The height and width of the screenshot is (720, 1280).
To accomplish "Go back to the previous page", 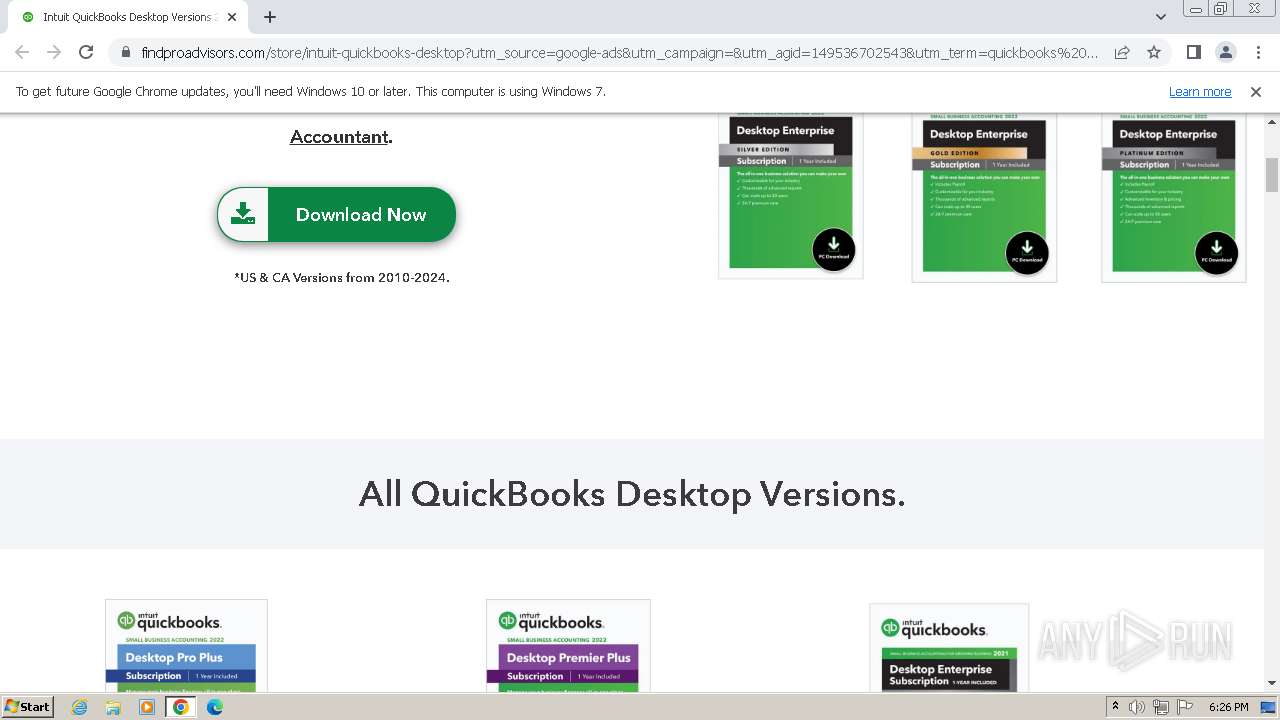I will [x=22, y=52].
